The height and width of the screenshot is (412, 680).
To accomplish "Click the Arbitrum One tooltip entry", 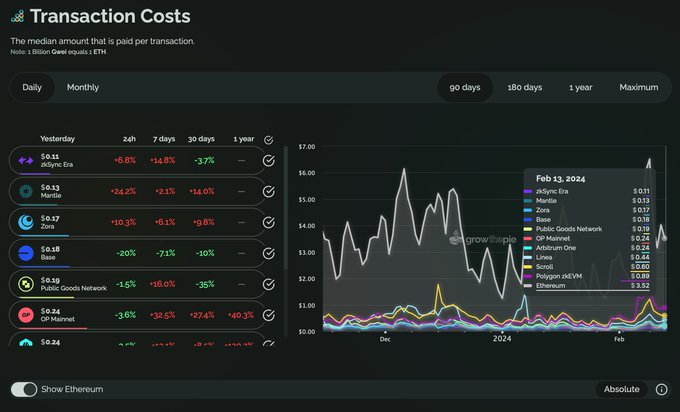I will tap(587, 248).
